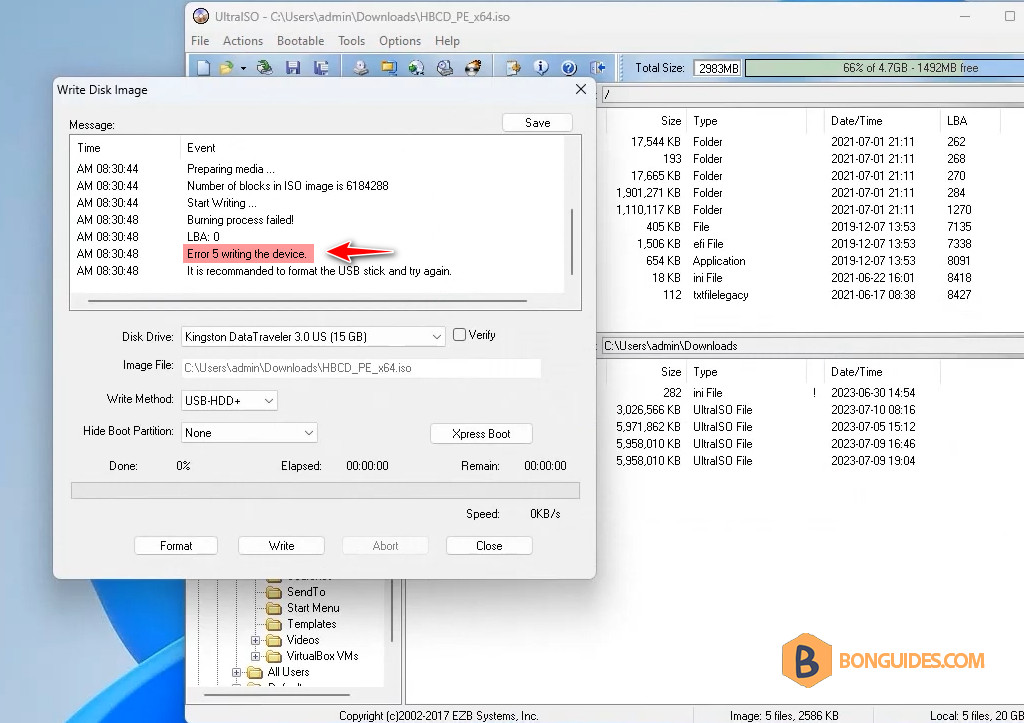Click the C:\Users\admin\Downloads path field
Screen dimensions: 1024x723
click(812, 345)
